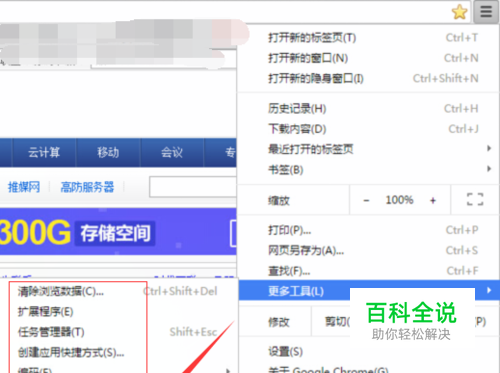Screen dimensions: 500x373
Task: Decrease zoom with the minus button
Action: (x=366, y=200)
